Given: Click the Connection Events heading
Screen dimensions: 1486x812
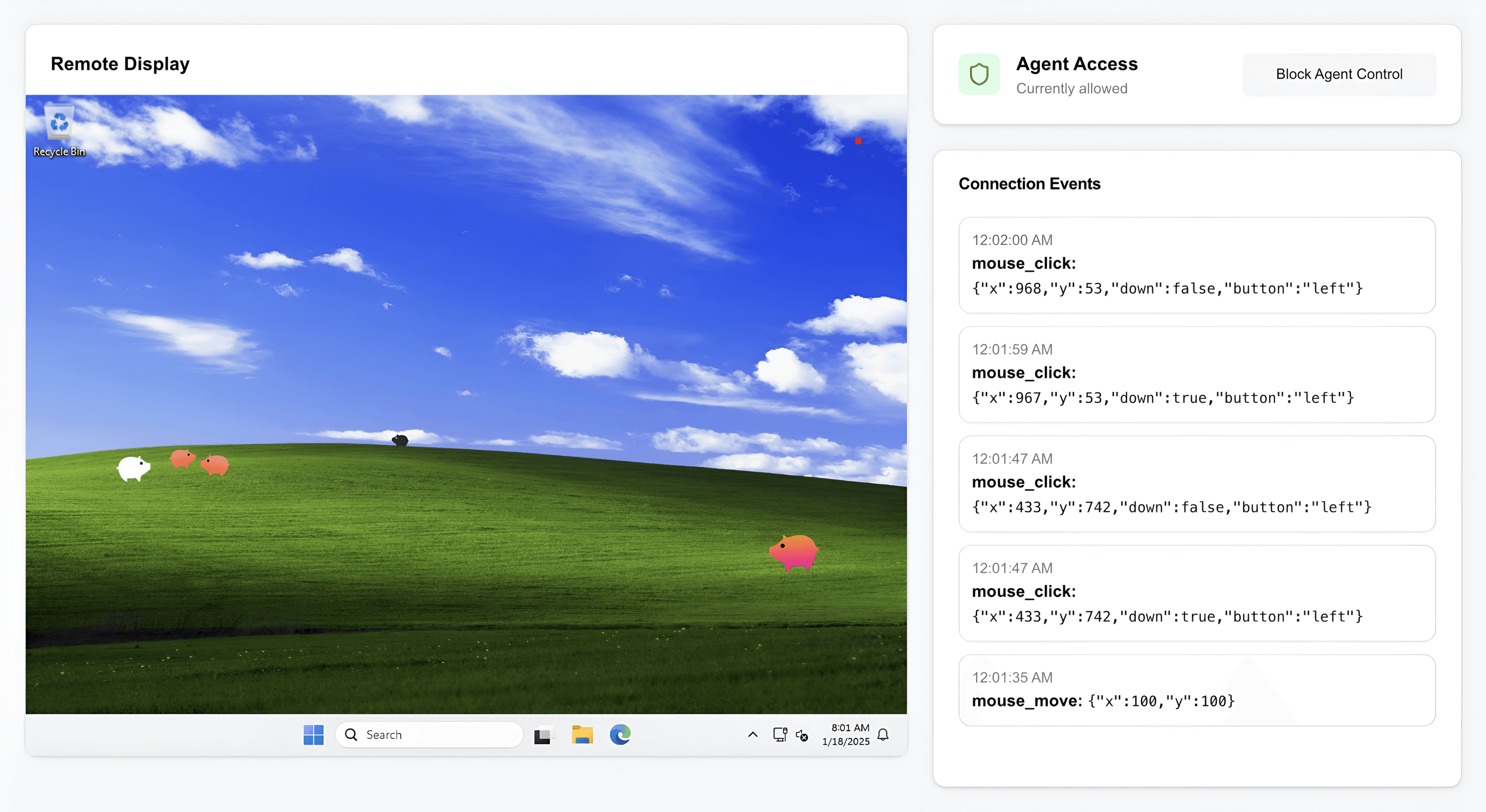Looking at the screenshot, I should [1029, 183].
